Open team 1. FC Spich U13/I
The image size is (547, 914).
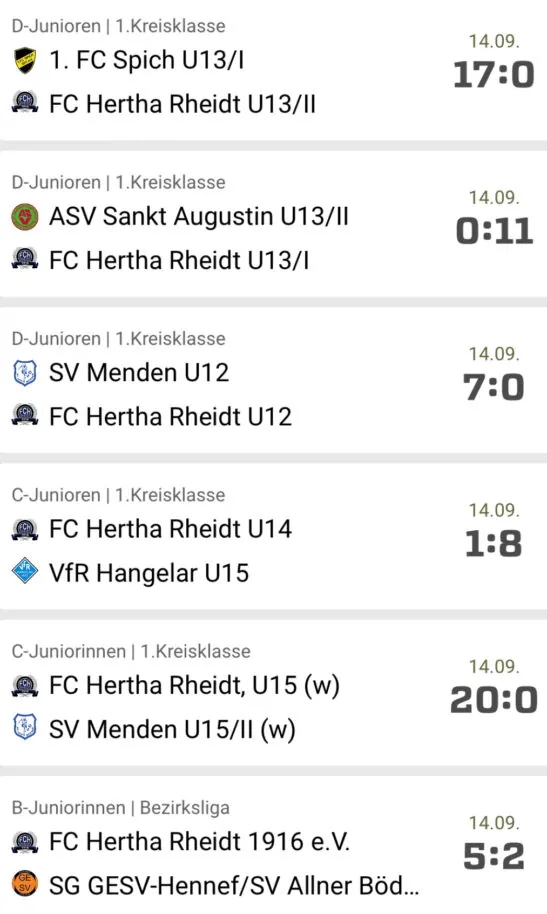pyautogui.click(x=146, y=61)
